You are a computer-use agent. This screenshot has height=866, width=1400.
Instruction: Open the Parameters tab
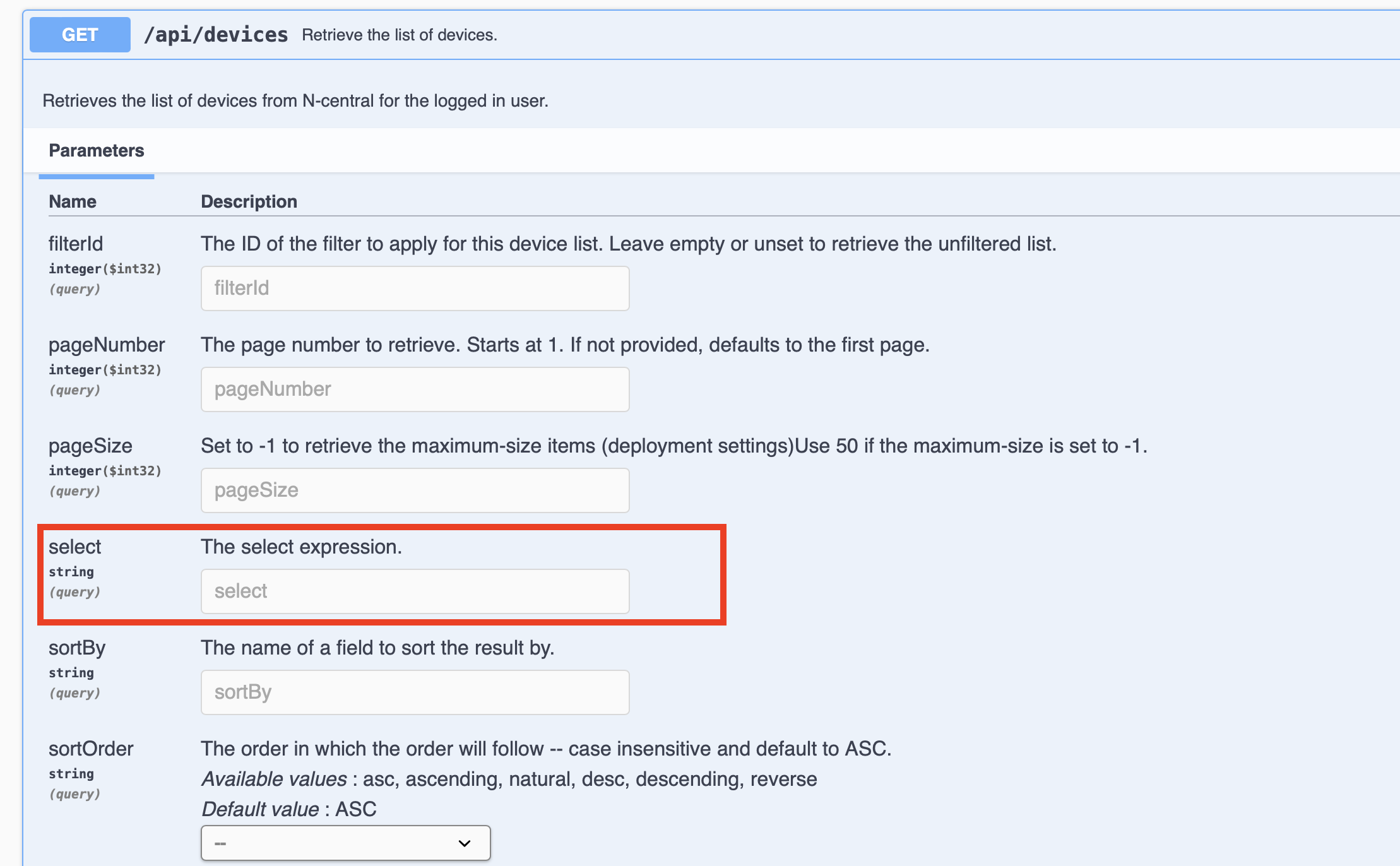pos(97,150)
